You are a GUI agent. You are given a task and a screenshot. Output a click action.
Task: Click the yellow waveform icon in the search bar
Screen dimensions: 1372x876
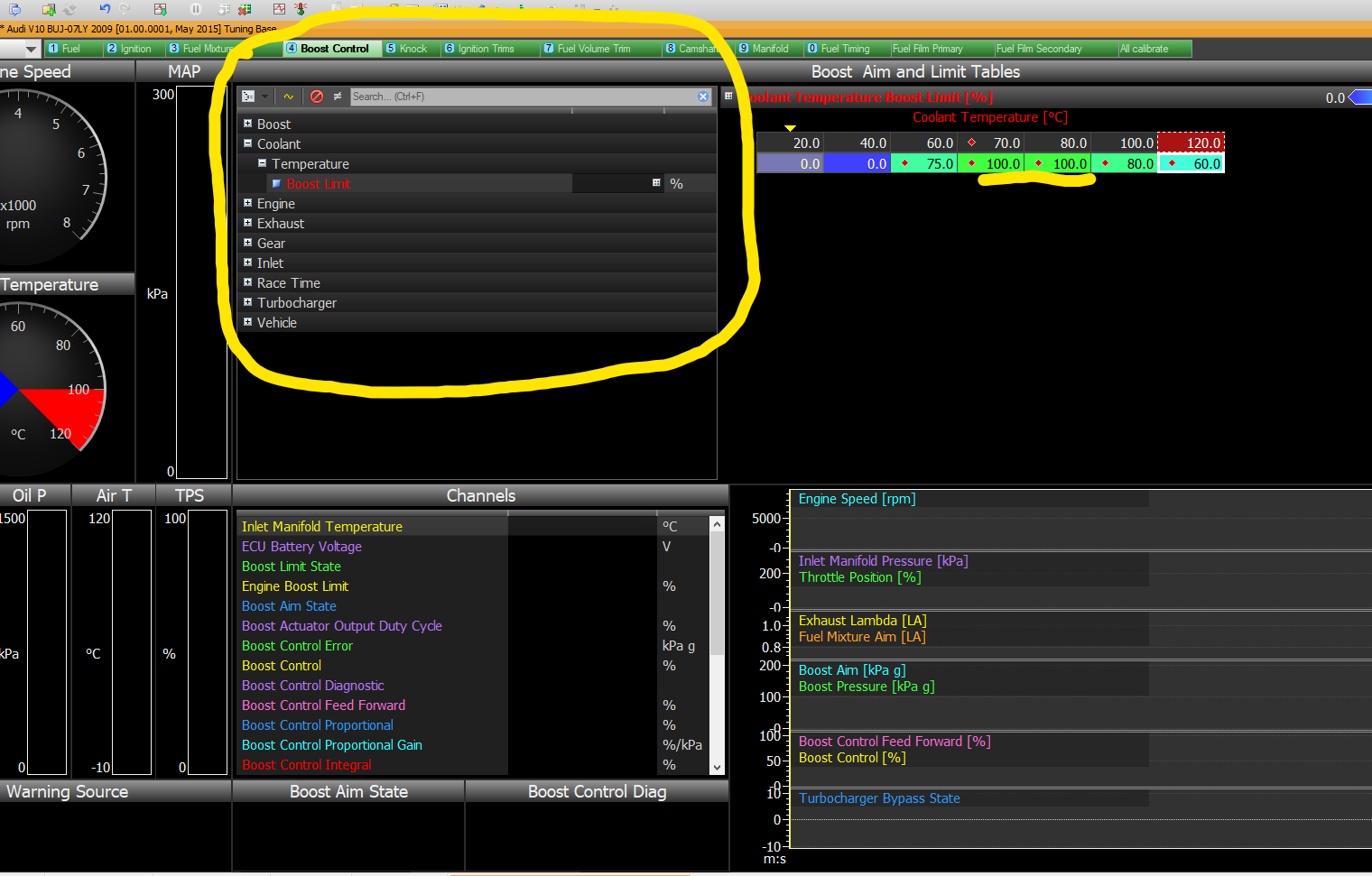[289, 97]
